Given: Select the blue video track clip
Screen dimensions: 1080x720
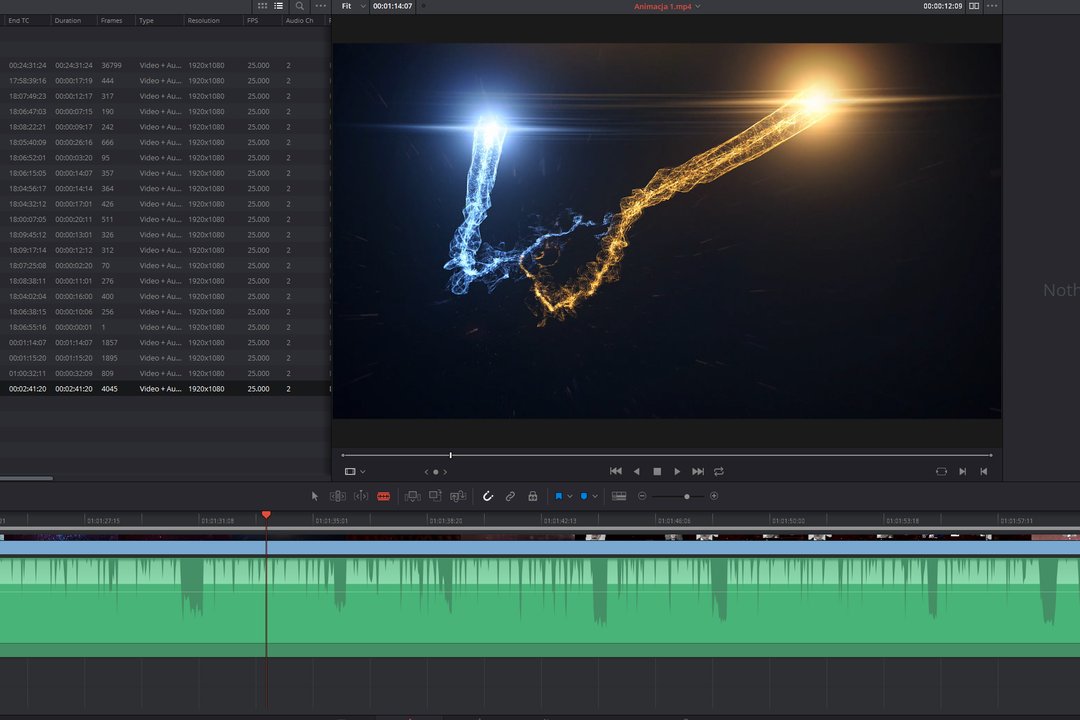Looking at the screenshot, I should tap(540, 548).
